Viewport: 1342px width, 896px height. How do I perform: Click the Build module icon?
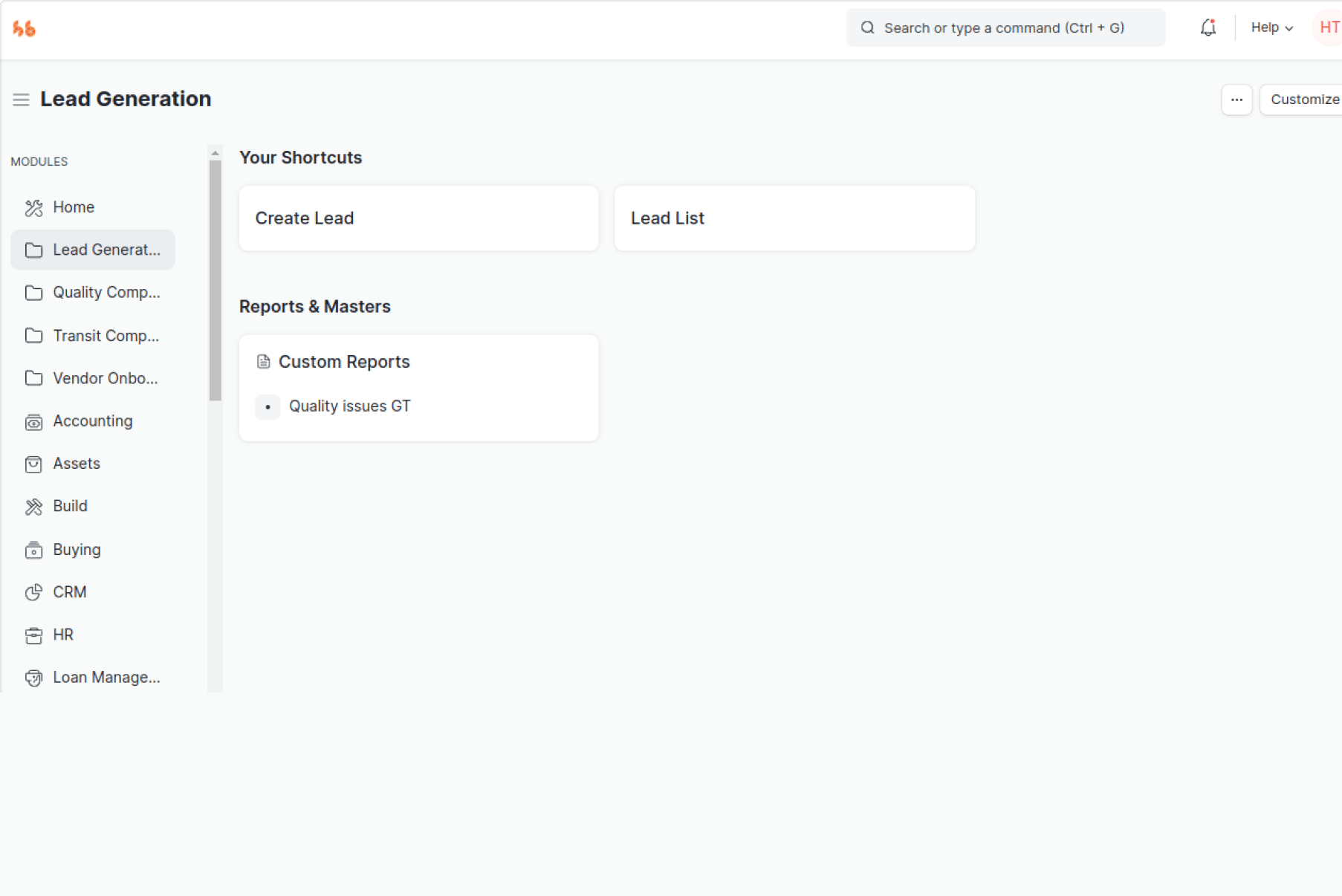(x=33, y=507)
